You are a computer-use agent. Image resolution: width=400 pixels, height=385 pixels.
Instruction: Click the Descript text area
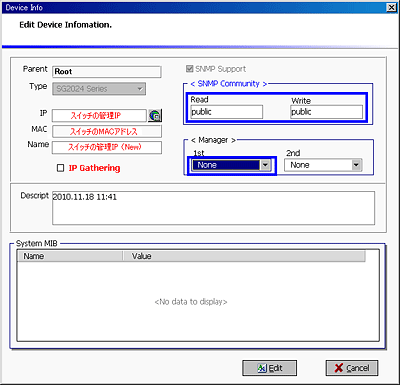pos(213,208)
